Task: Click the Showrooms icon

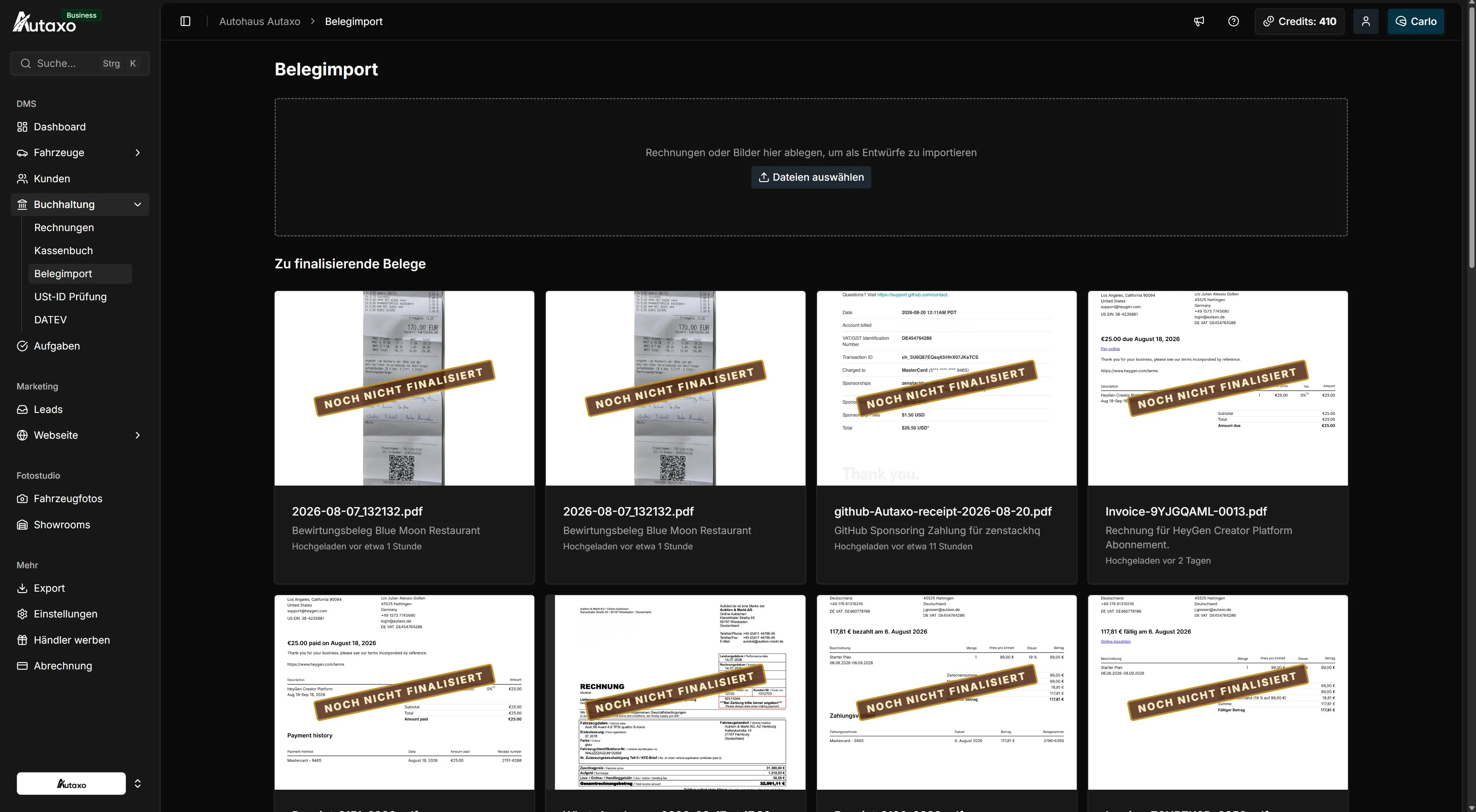Action: 22,525
